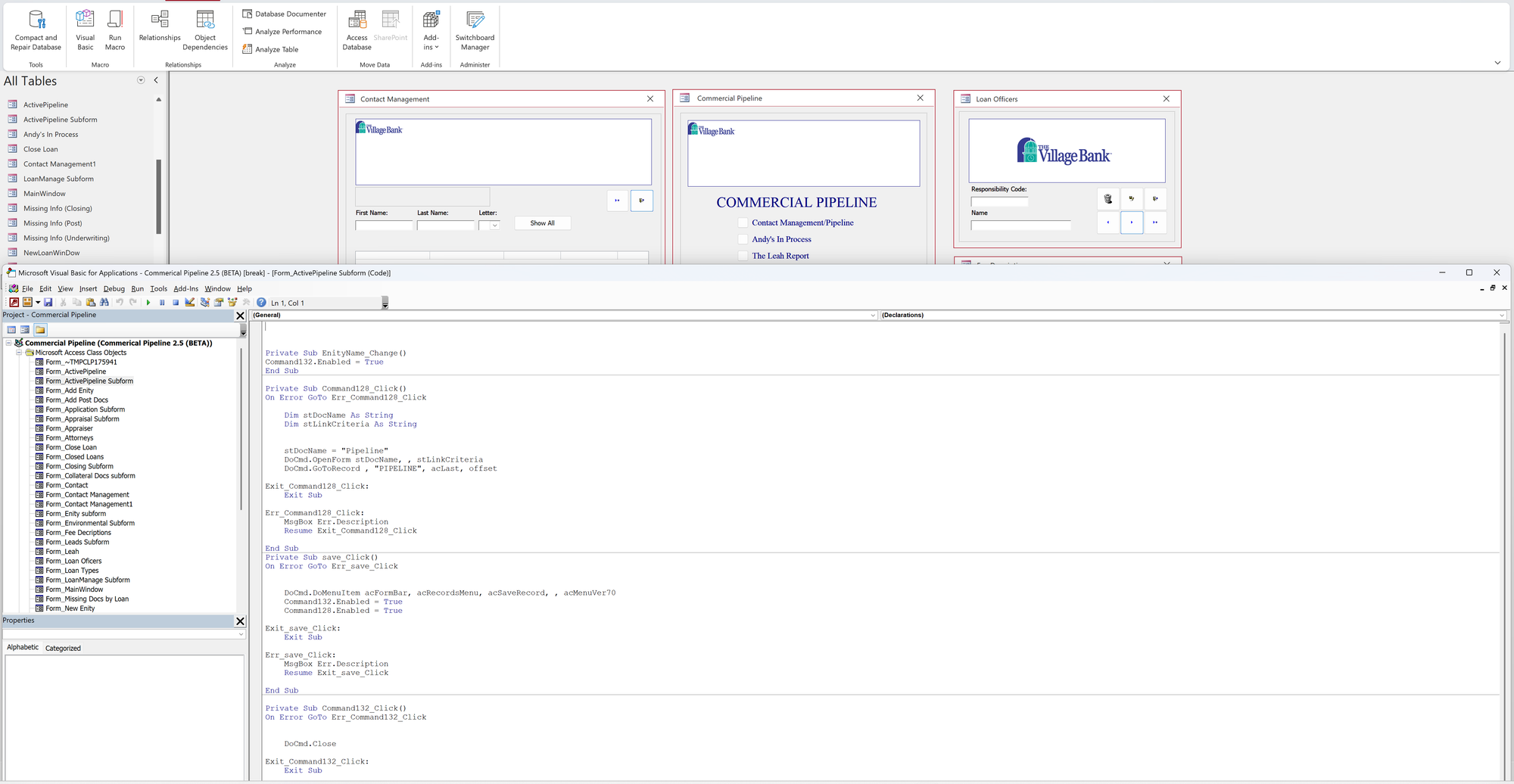Collapse the Microsoft Access Class Objects folder
The width and height of the screenshot is (1514, 784).
tap(20, 353)
